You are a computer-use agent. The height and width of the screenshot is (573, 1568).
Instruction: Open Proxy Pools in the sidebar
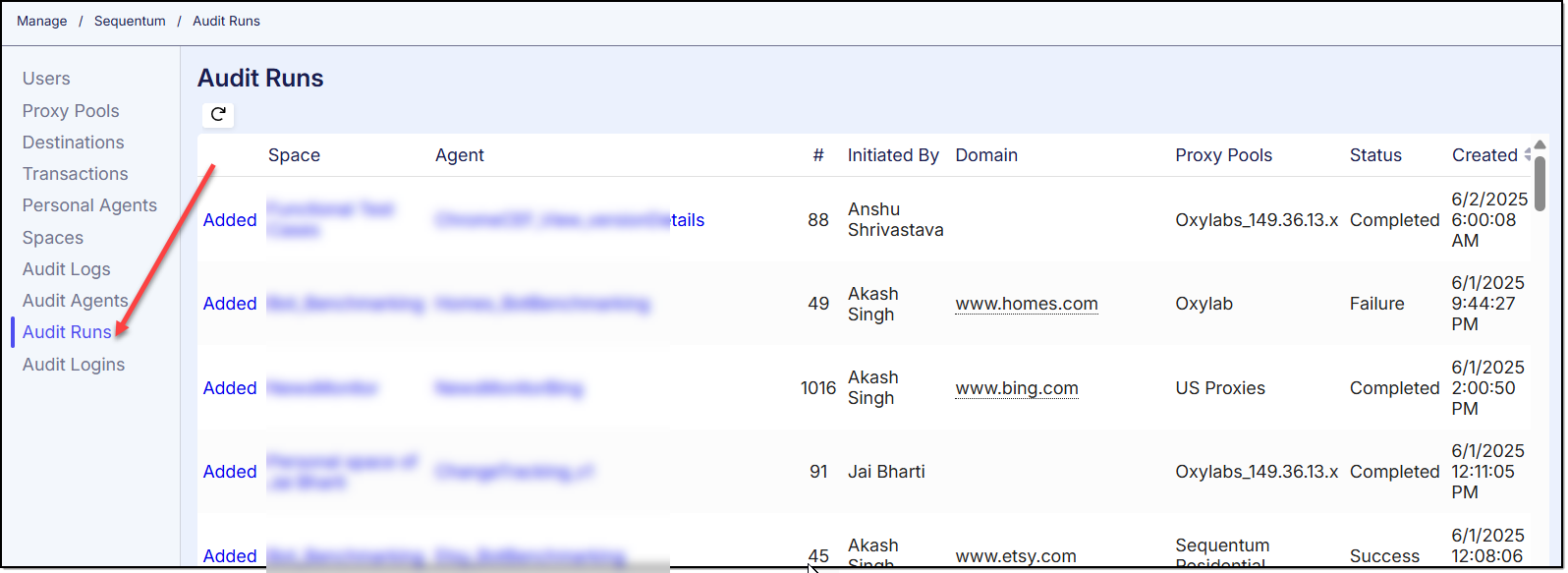71,111
